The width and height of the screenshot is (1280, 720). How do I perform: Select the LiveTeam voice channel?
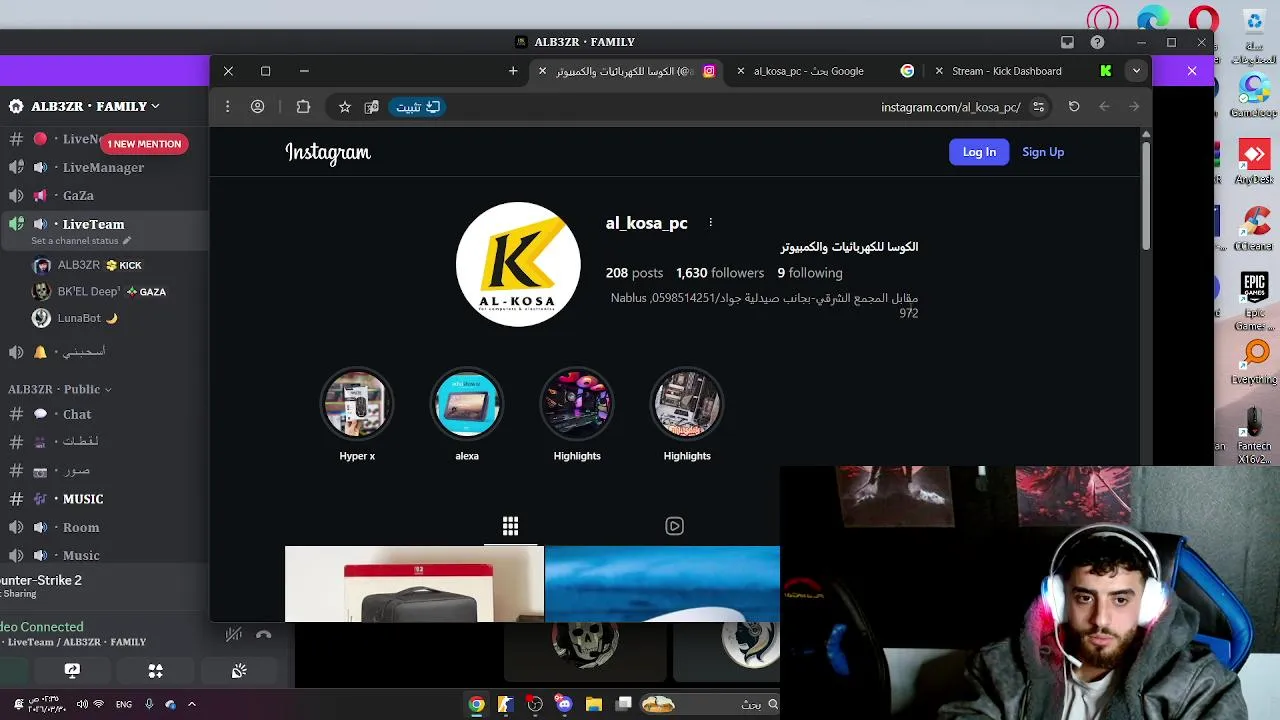(102, 224)
